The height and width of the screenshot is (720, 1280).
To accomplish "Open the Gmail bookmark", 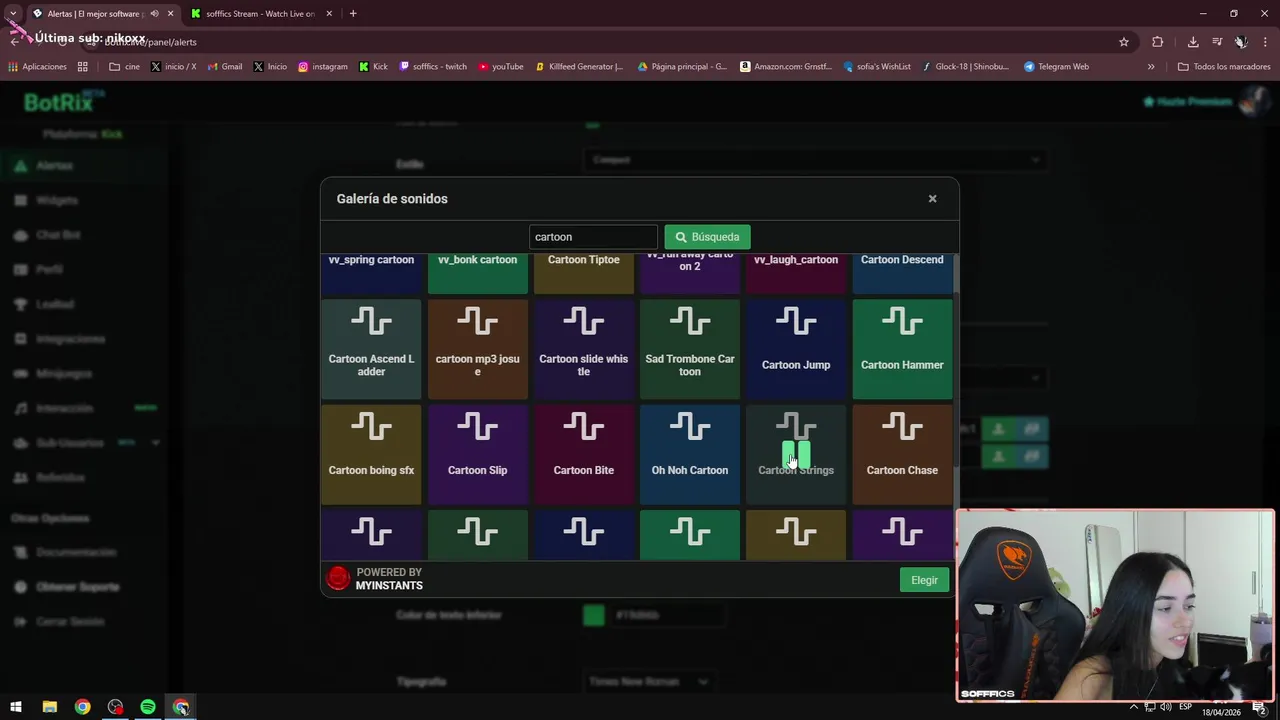I will point(225,67).
